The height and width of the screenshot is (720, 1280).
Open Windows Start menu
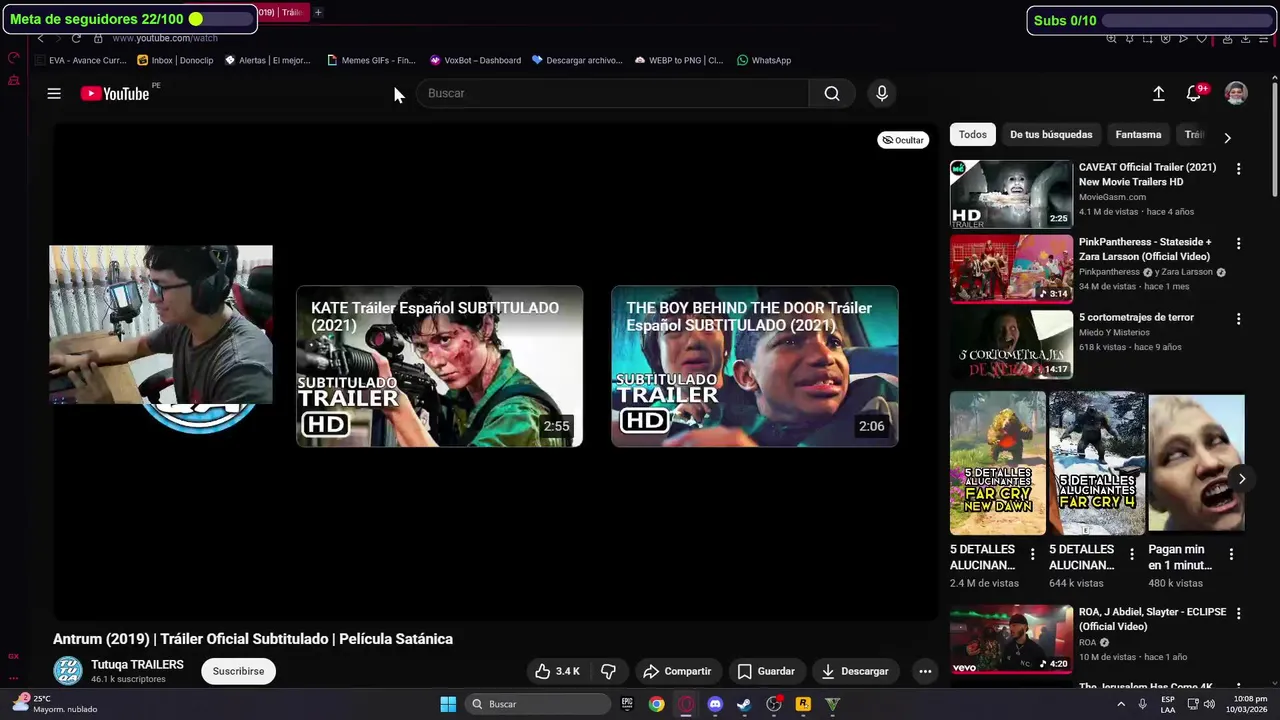(x=448, y=704)
